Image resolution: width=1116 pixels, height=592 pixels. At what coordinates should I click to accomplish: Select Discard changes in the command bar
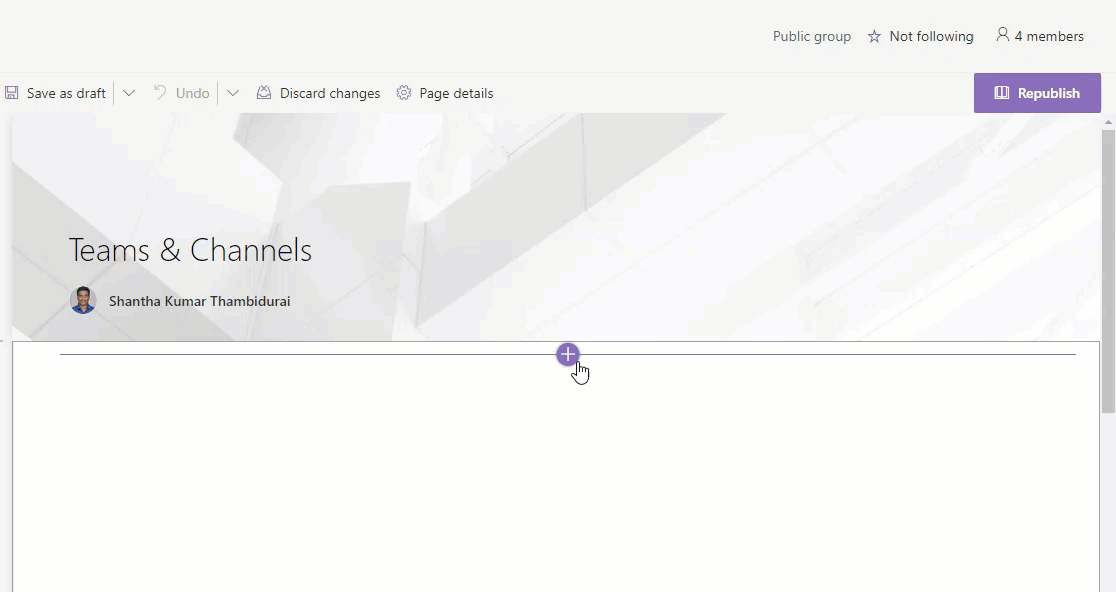pyautogui.click(x=318, y=93)
